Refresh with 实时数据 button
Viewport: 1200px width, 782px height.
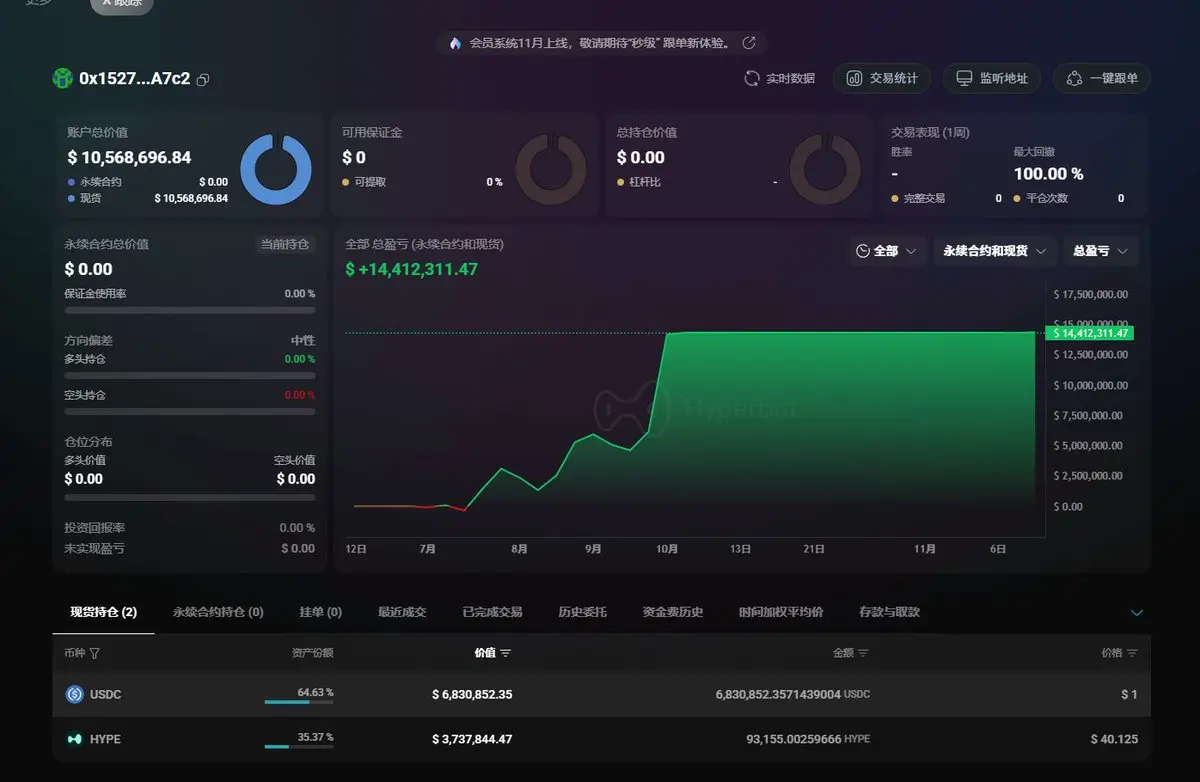779,78
